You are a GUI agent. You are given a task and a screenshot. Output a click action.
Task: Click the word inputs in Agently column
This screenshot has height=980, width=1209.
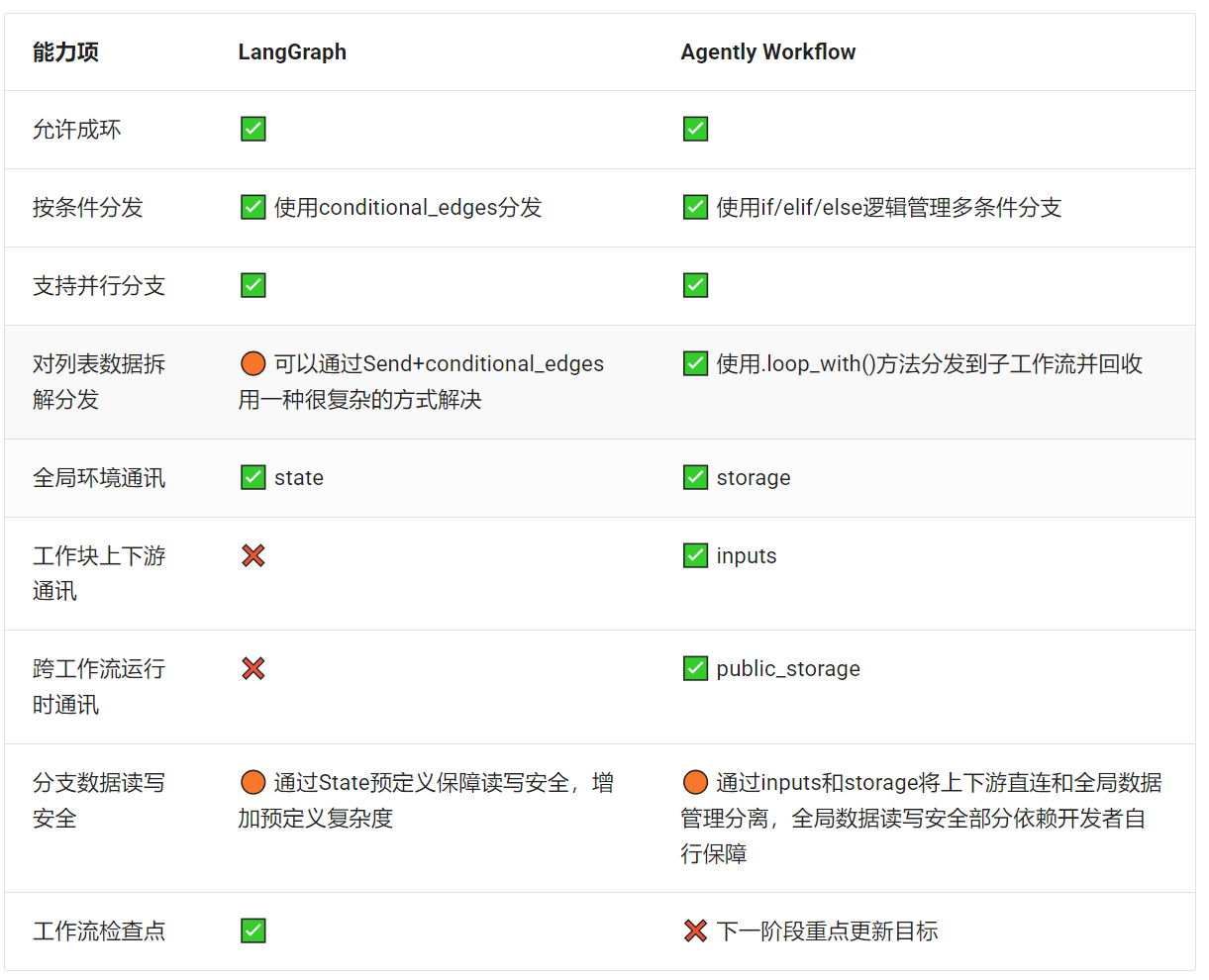pos(747,556)
